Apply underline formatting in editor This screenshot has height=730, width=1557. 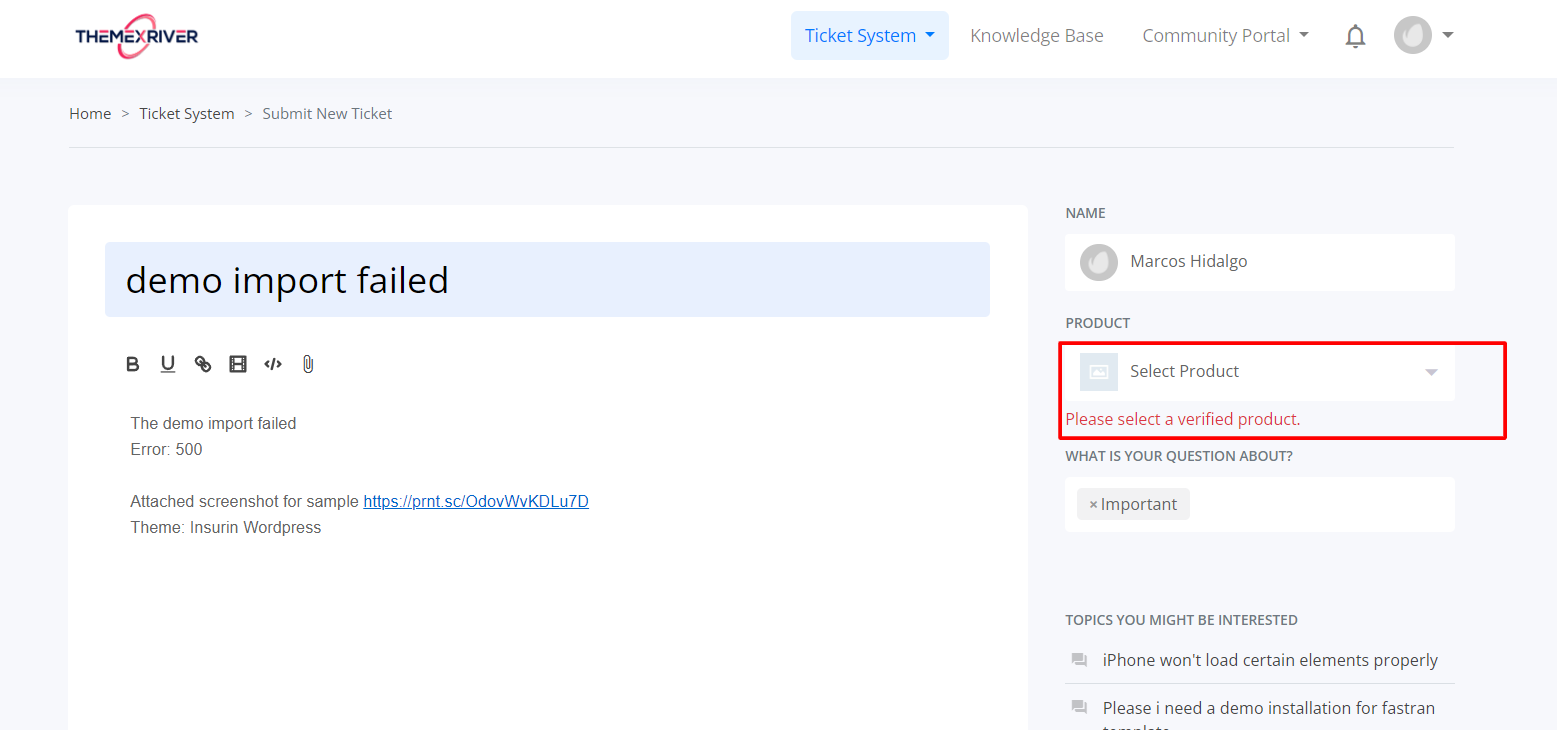coord(168,364)
